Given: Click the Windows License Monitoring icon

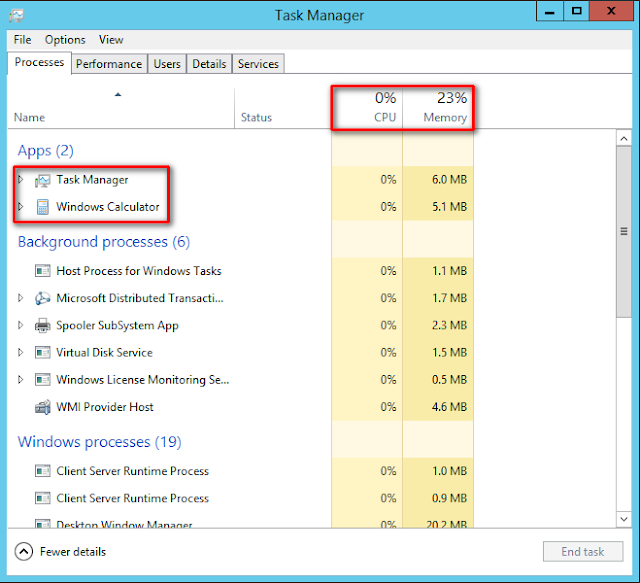Looking at the screenshot, I should click(x=42, y=380).
